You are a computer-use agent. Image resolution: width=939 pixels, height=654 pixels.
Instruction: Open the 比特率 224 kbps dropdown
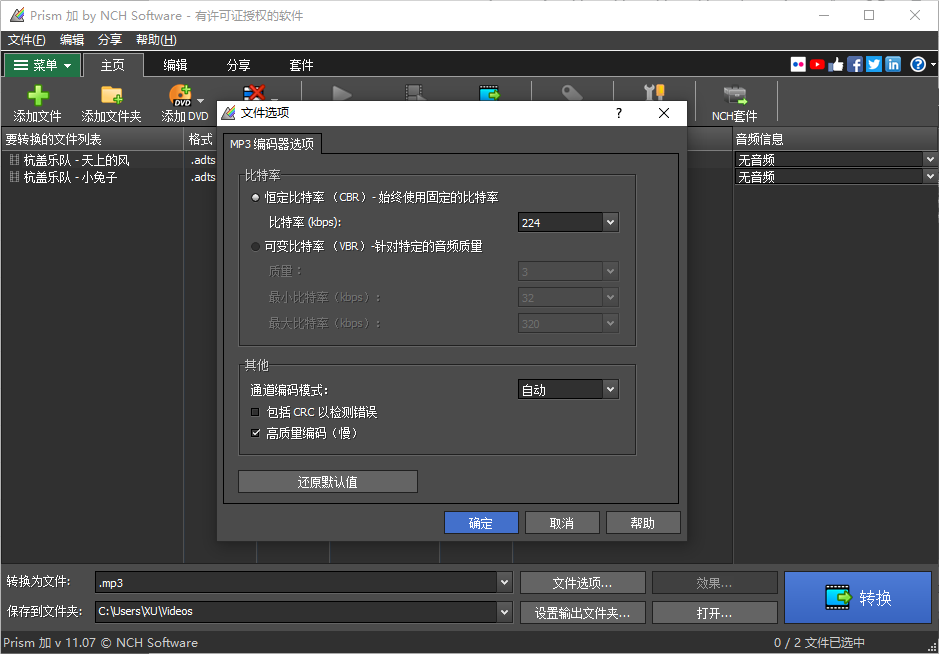pos(608,222)
